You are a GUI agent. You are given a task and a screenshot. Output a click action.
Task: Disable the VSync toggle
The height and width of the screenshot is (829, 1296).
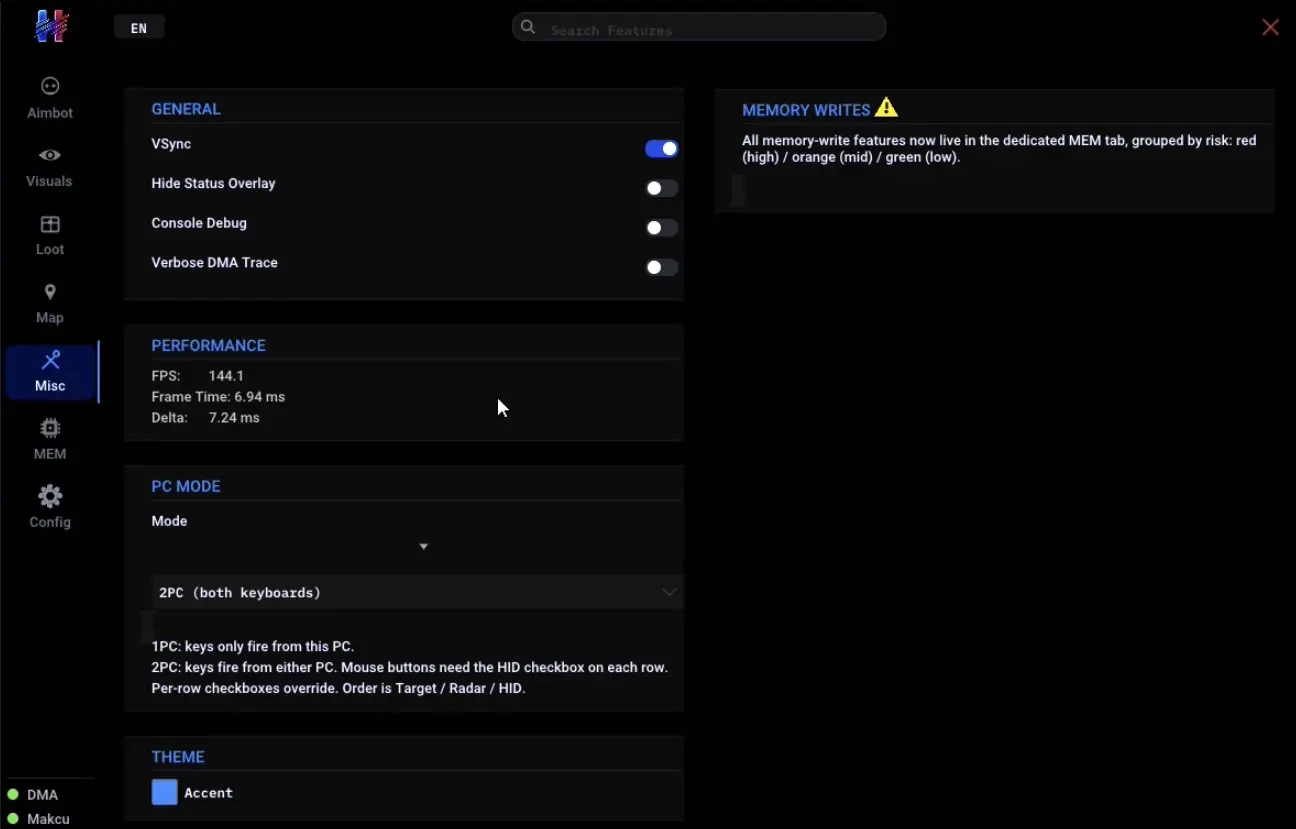pyautogui.click(x=661, y=149)
